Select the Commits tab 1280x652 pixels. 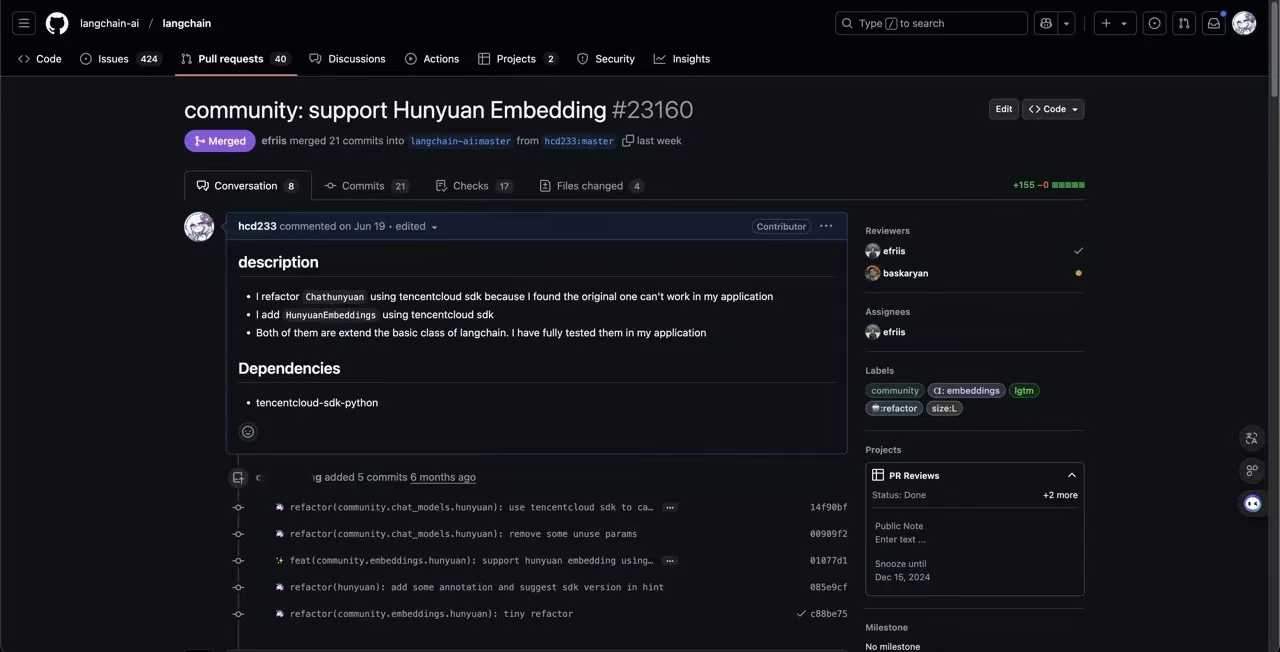point(366,186)
